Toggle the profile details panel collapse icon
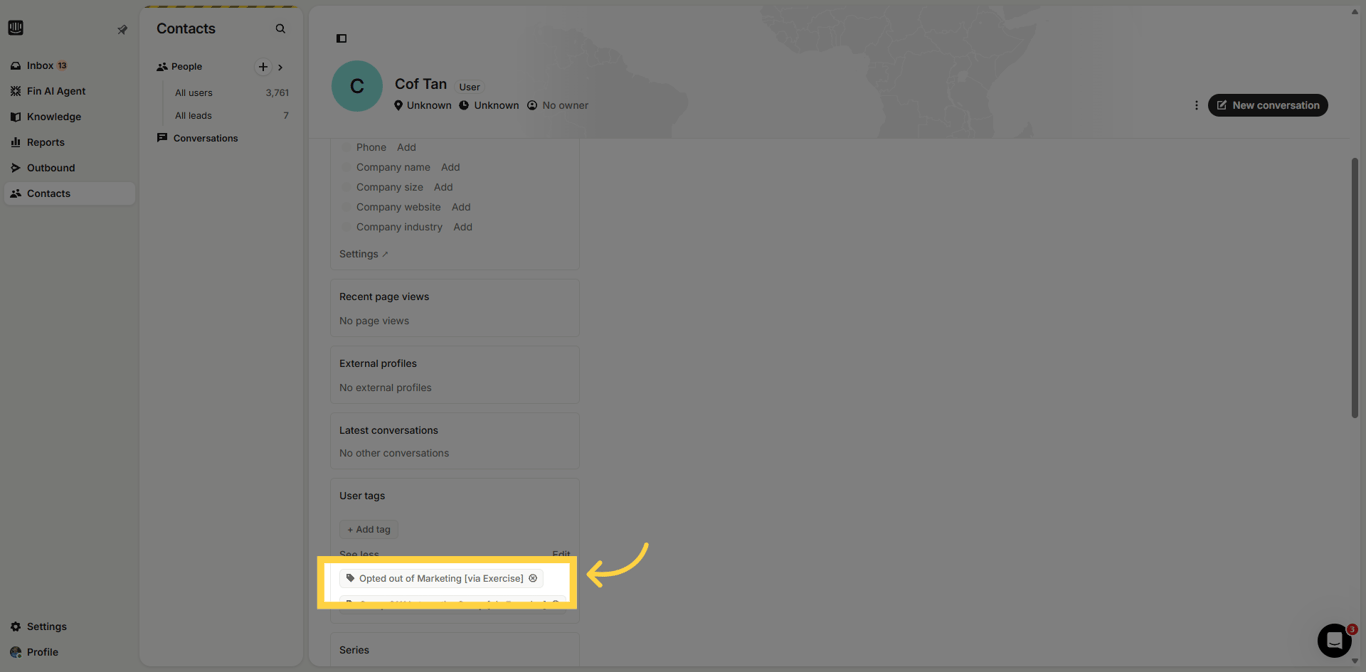Image resolution: width=1366 pixels, height=672 pixels. point(341,38)
